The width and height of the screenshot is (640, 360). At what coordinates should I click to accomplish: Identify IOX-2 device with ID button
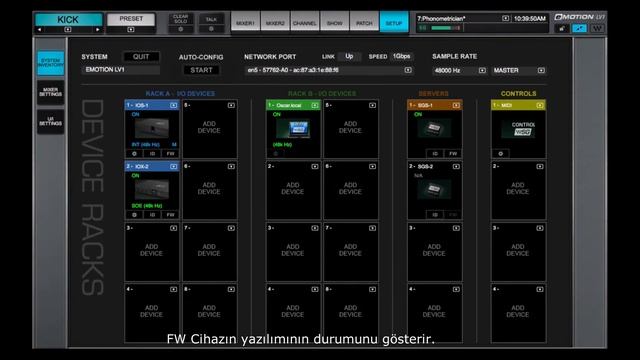click(x=152, y=215)
